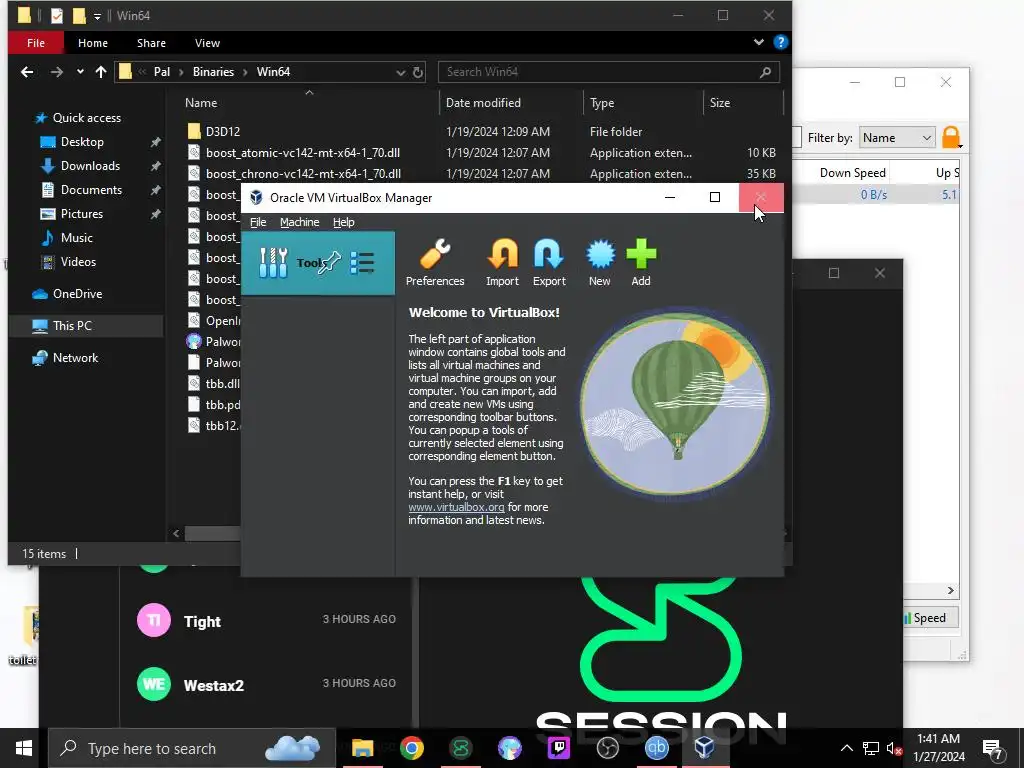Image resolution: width=1024 pixels, height=768 pixels.
Task: Go back in File Explorer
Action: pos(27,72)
